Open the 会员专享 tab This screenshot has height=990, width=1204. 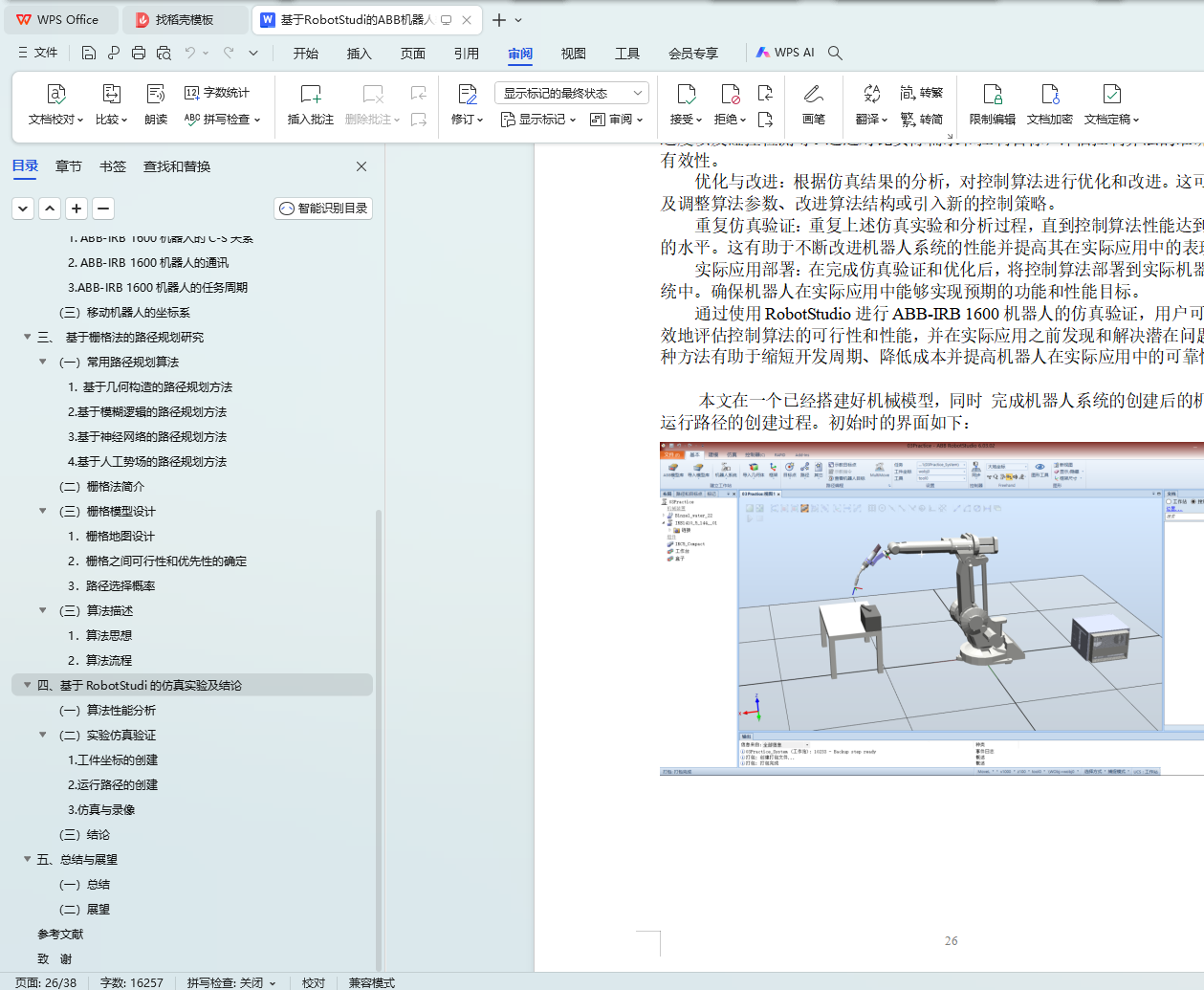[693, 54]
